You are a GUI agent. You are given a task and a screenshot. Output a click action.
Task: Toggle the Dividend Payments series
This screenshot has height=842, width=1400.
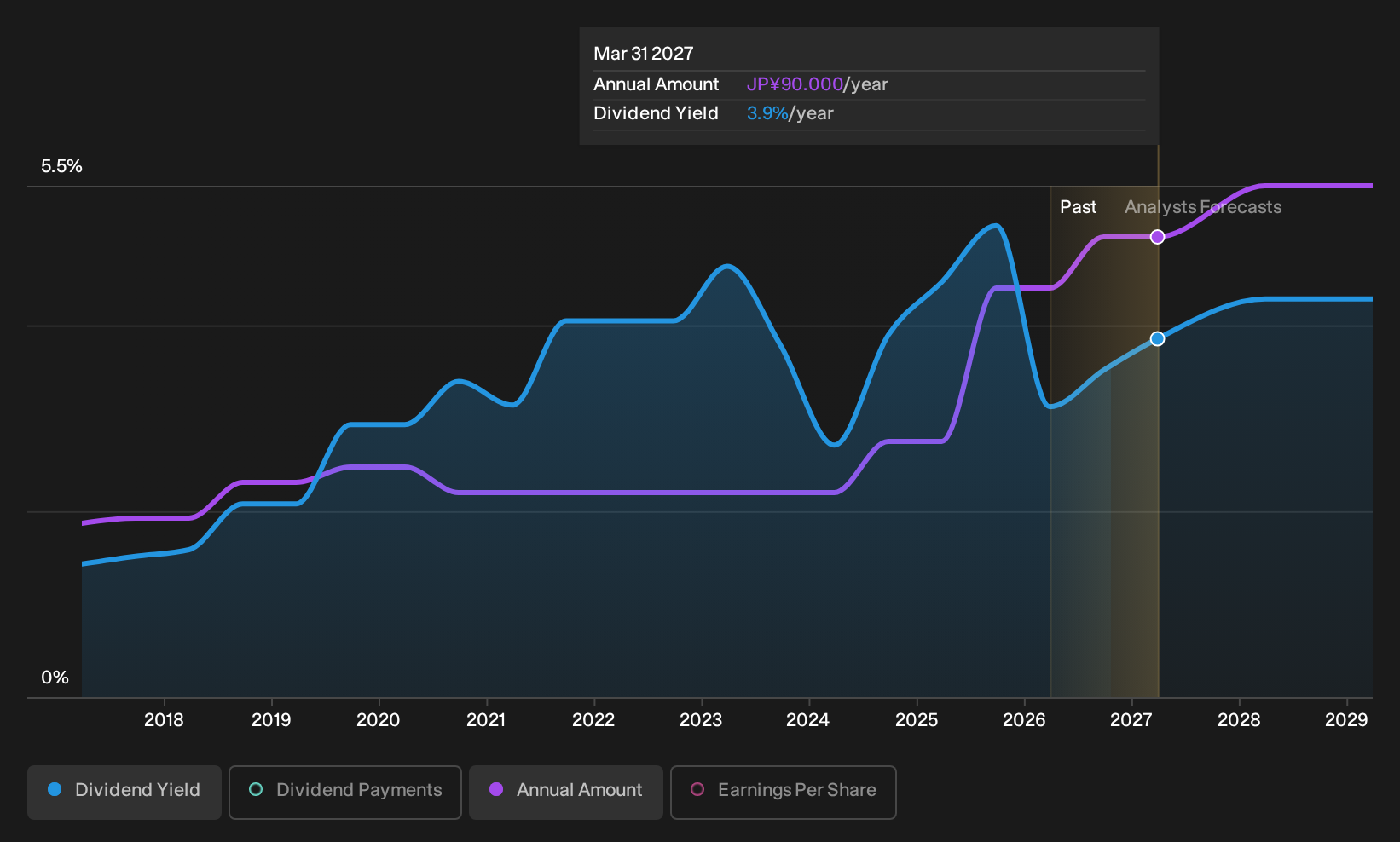(345, 792)
